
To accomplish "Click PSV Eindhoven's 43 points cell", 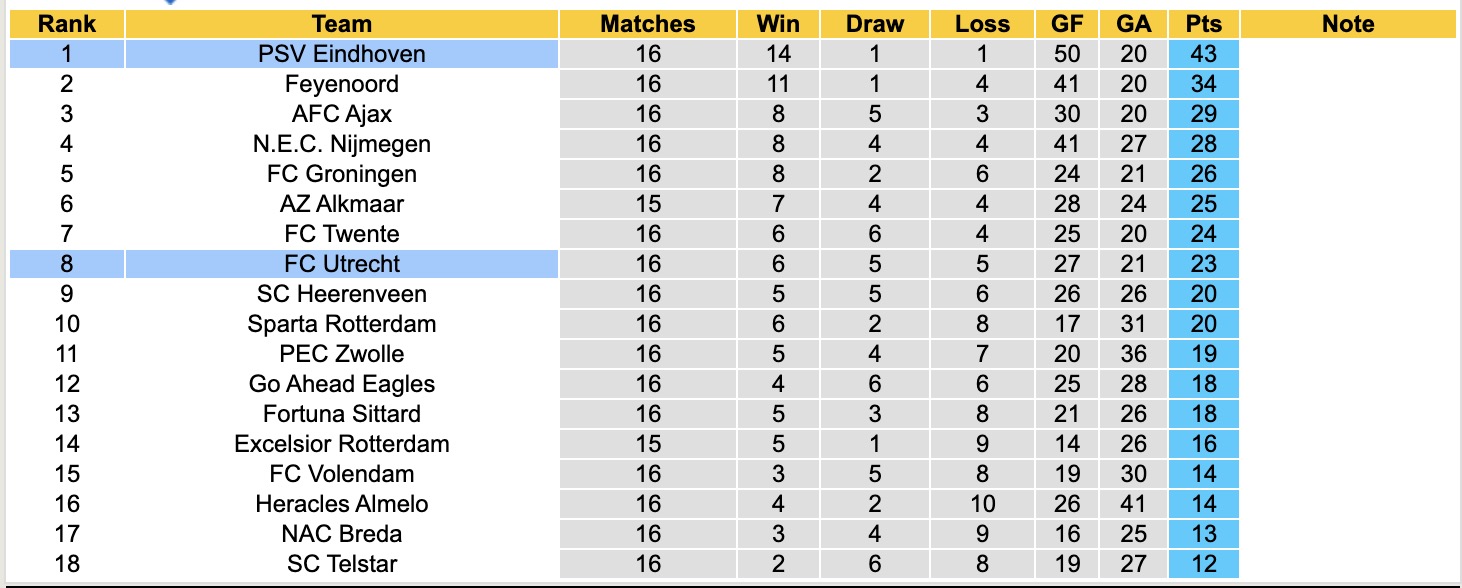I will (x=1203, y=54).
